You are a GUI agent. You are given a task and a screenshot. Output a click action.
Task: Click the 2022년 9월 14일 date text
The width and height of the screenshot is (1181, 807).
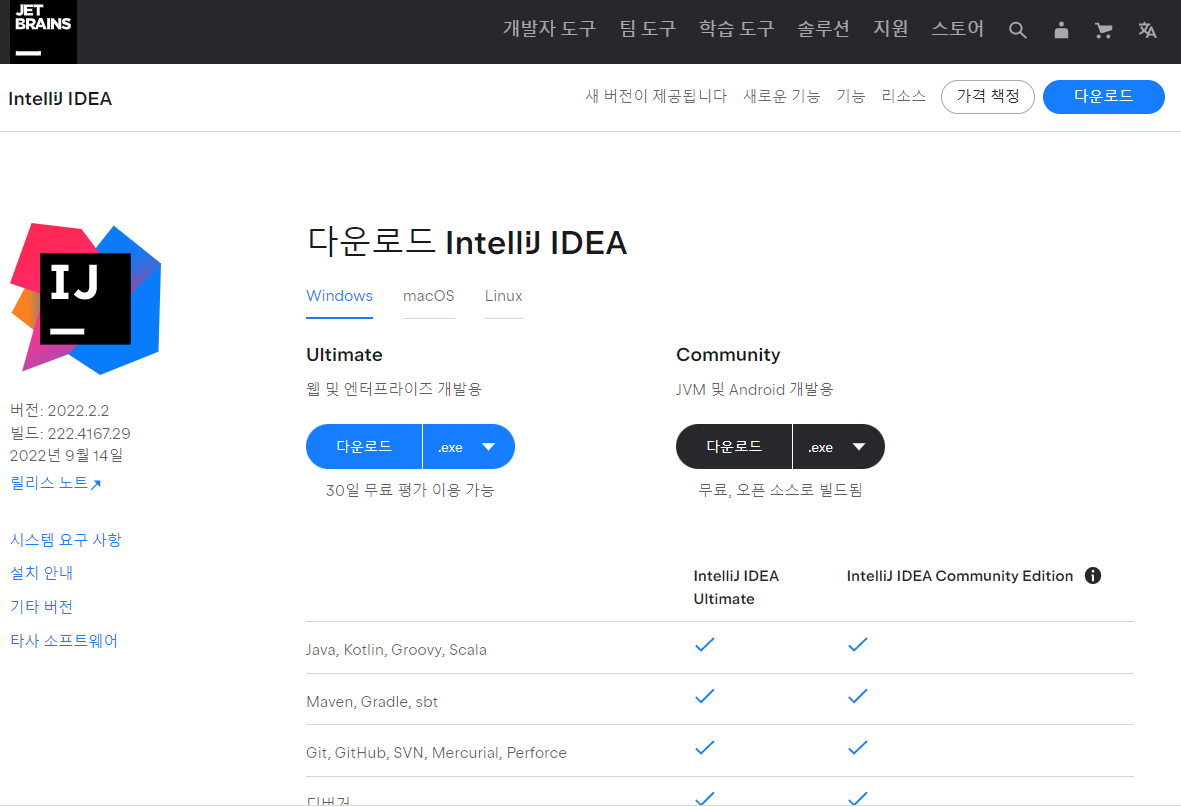pyautogui.click(x=66, y=455)
